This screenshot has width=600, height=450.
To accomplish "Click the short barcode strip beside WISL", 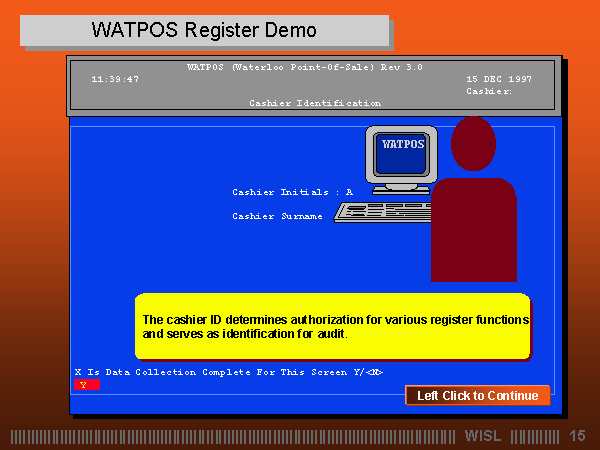I will (535, 436).
